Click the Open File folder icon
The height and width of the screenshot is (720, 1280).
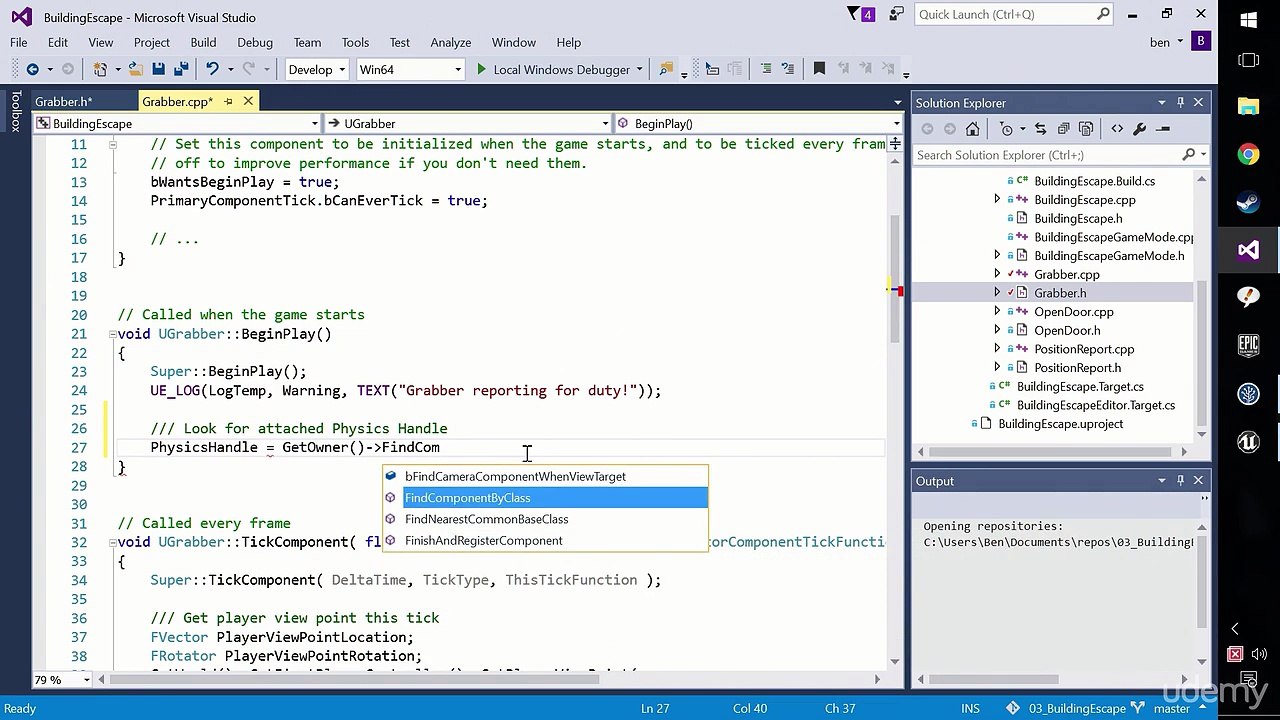tap(135, 69)
